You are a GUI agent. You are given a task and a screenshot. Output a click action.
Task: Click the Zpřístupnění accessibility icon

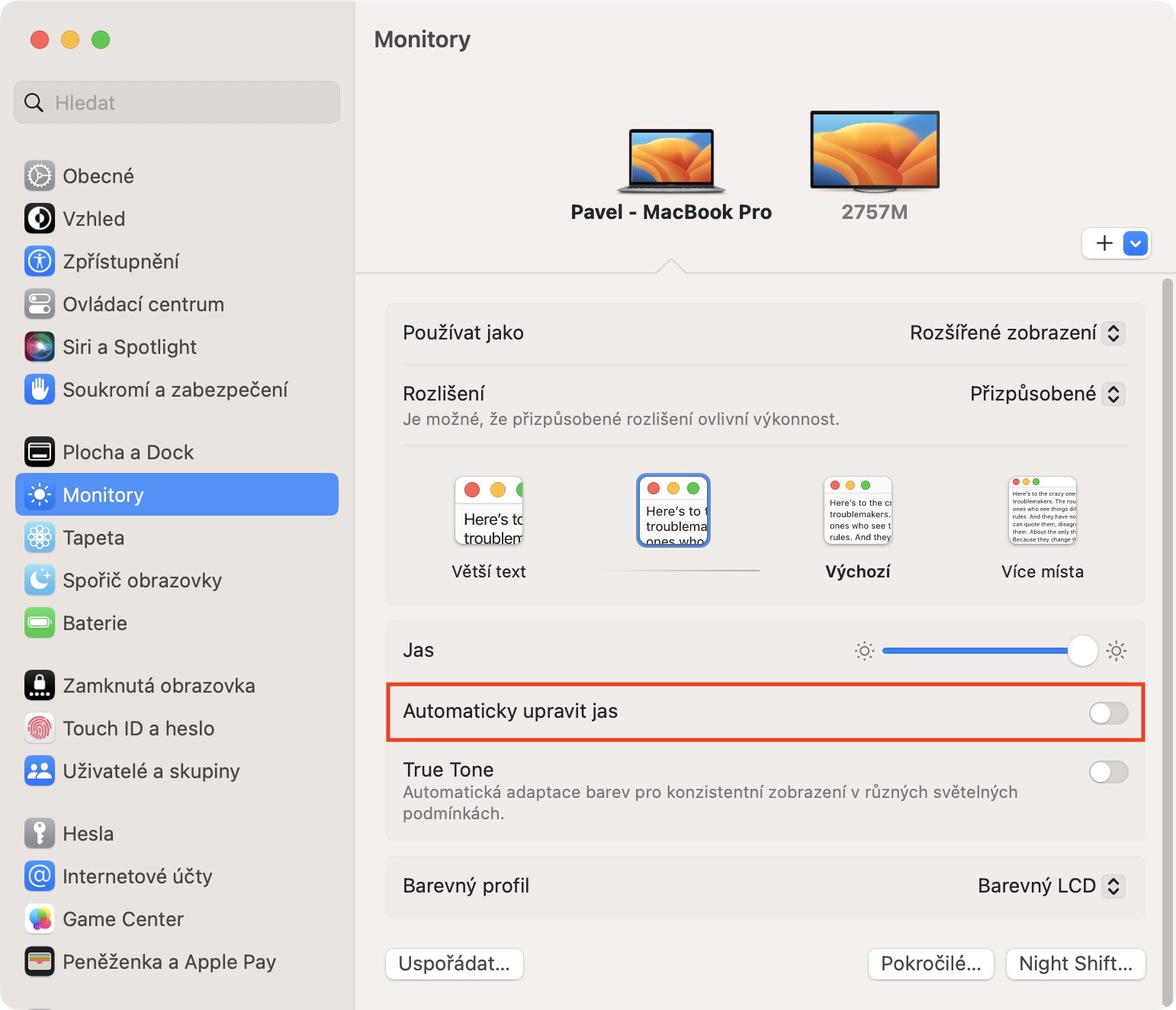(x=40, y=262)
